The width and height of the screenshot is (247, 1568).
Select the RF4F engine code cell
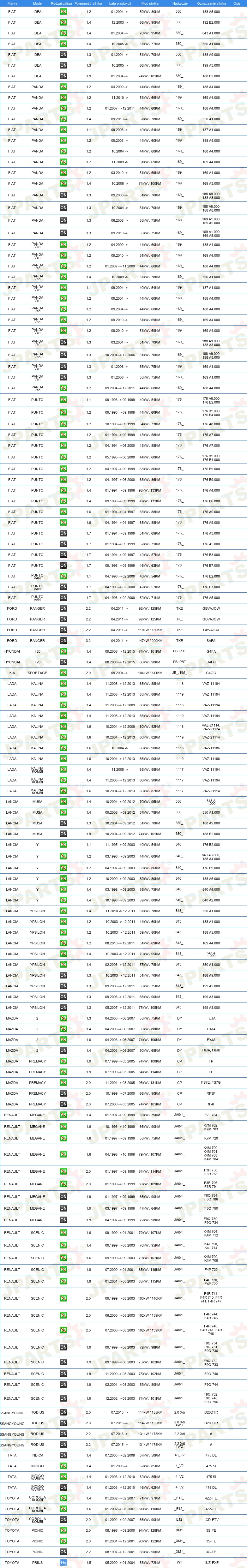point(211,1104)
